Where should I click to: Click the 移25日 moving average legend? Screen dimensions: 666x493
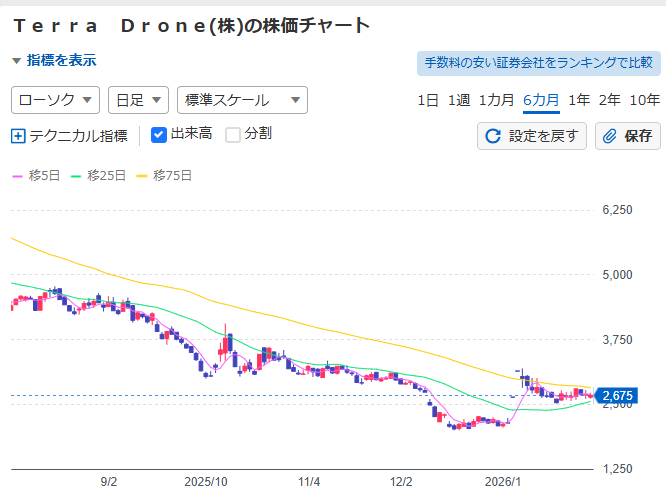click(x=98, y=175)
